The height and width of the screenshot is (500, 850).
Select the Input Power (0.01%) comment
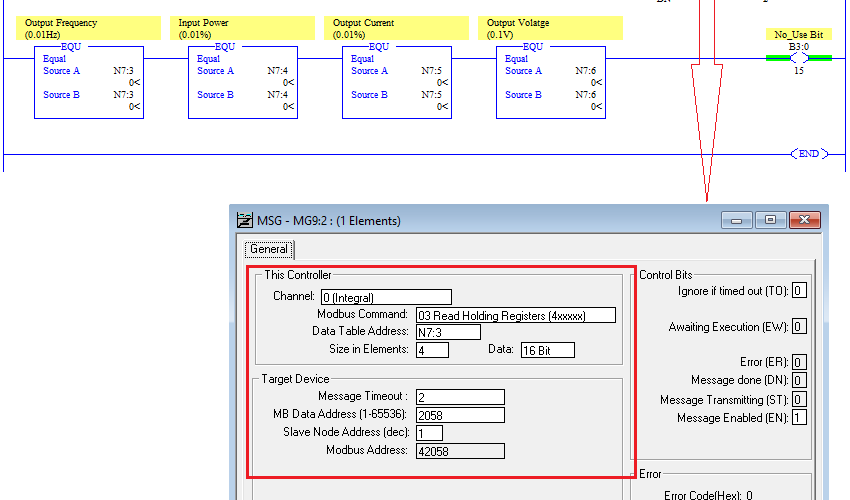[x=242, y=28]
